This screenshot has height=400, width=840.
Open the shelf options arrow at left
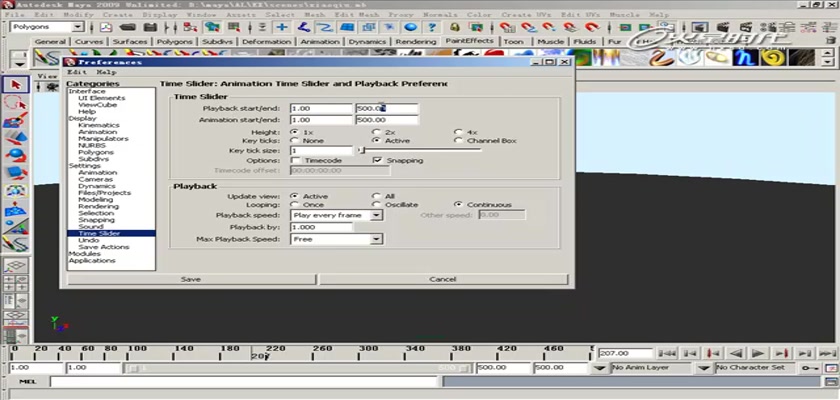[x=19, y=64]
